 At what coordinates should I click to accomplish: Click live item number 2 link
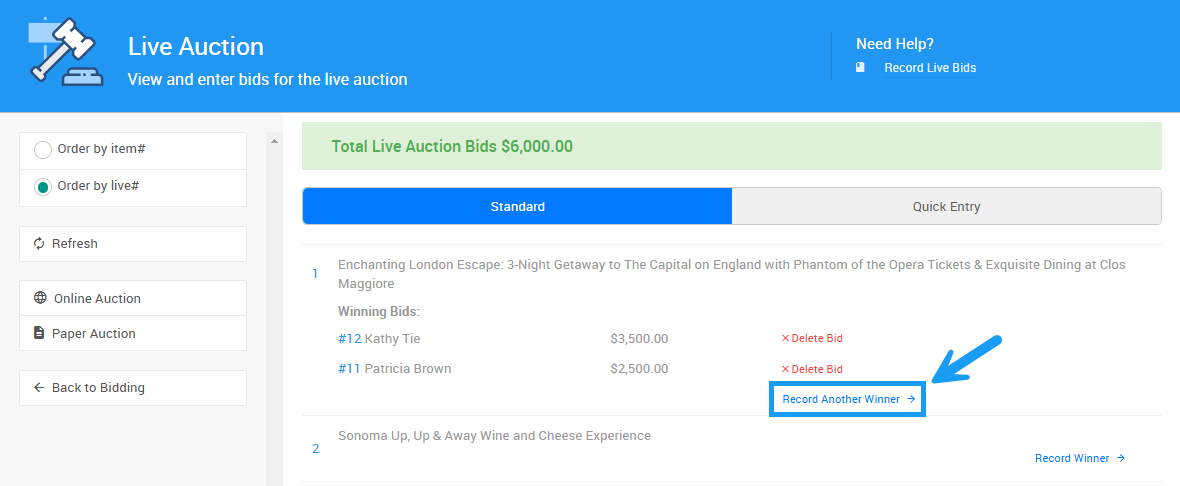[x=316, y=448]
